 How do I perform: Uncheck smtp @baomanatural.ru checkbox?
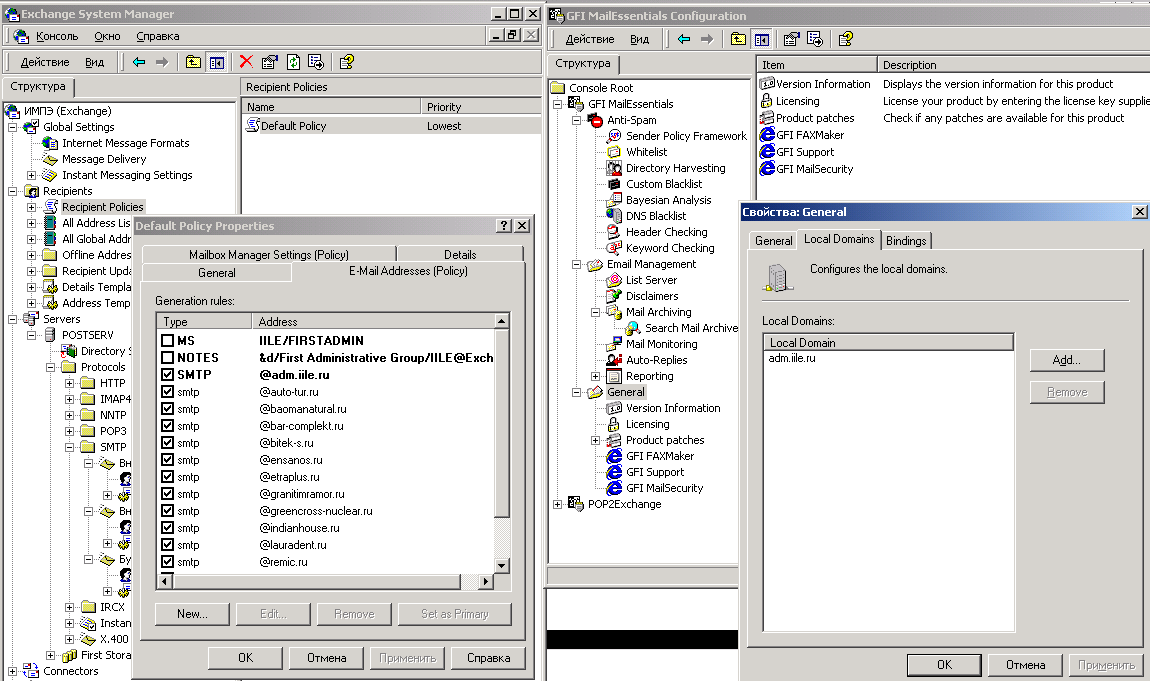pos(167,409)
